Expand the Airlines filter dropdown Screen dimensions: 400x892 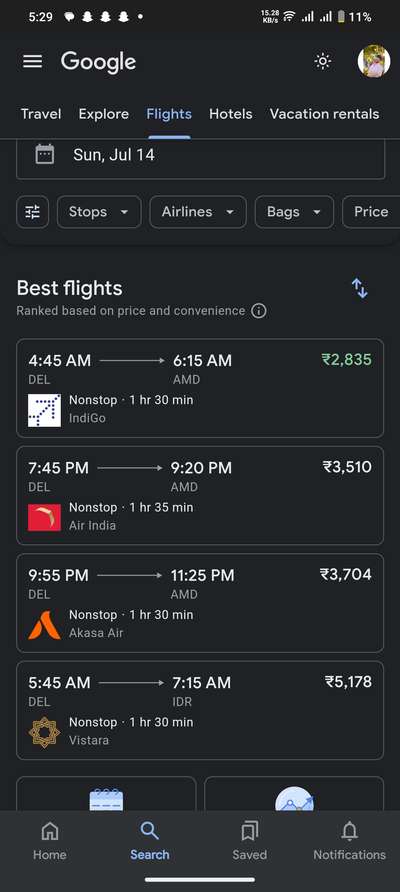(x=198, y=212)
